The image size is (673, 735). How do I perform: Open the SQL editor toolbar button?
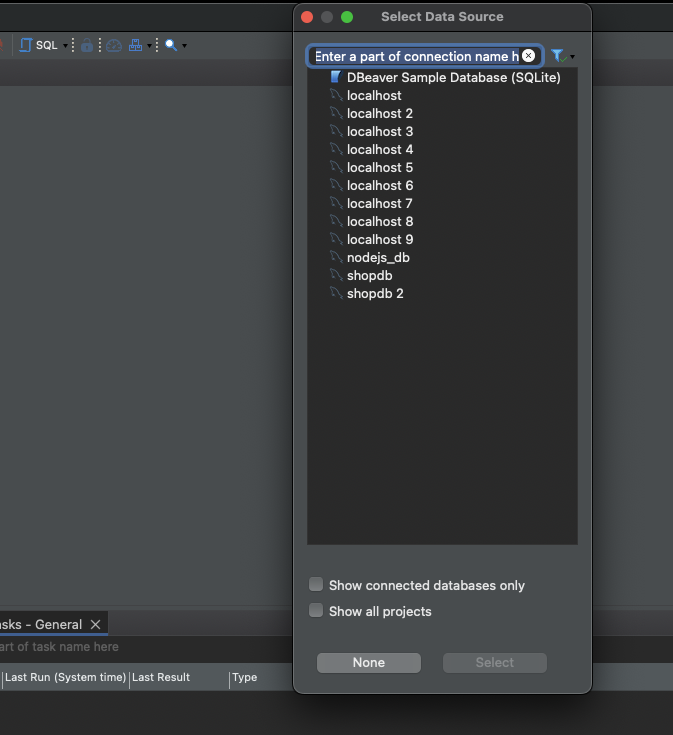tap(38, 45)
